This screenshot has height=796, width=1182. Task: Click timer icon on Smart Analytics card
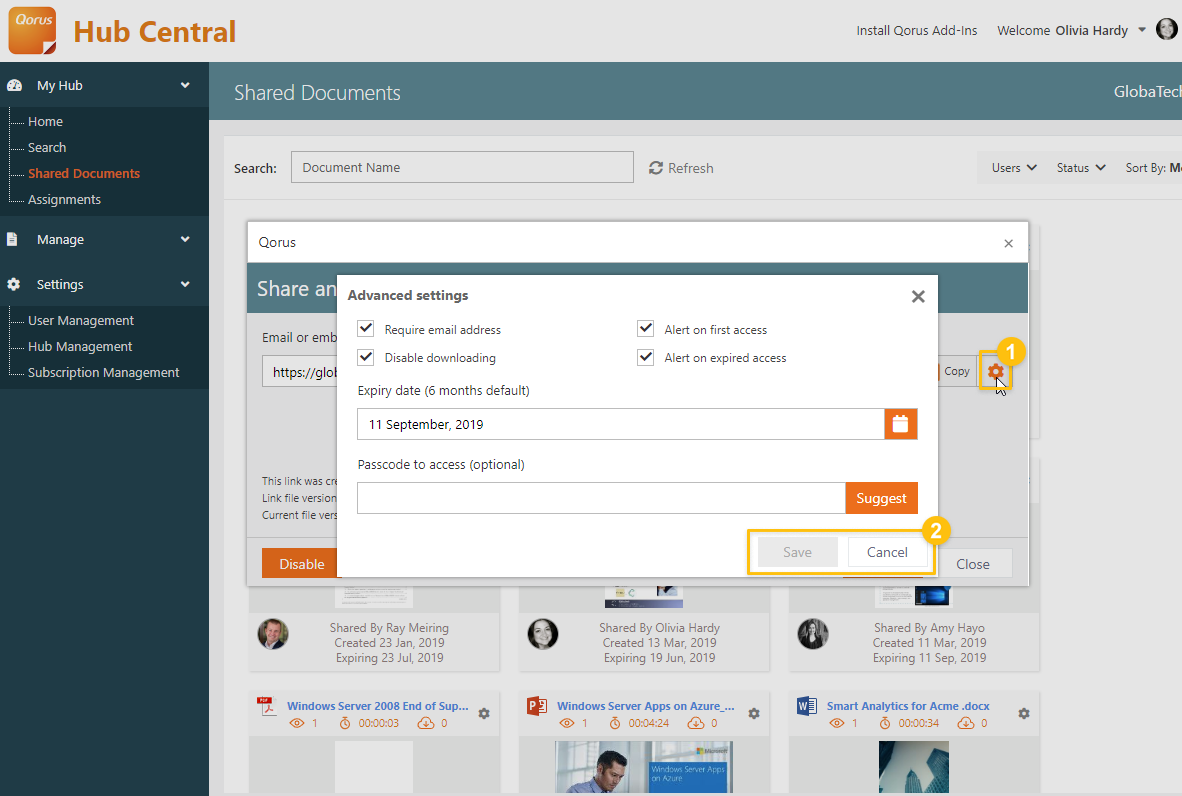pyautogui.click(x=884, y=723)
